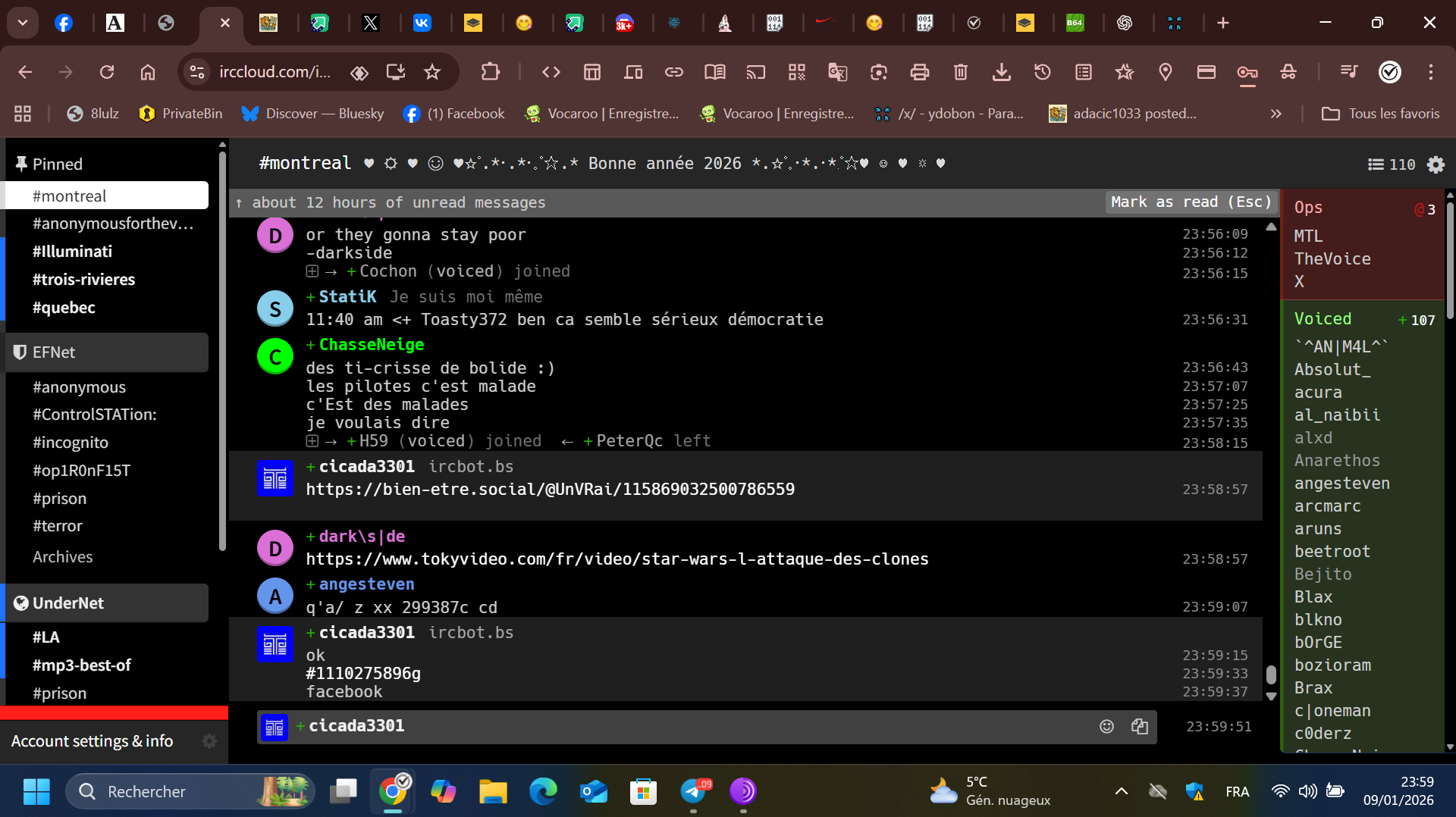Viewport: 1456px width, 817px height.
Task: Click the download toolbar icon
Action: [x=1002, y=72]
